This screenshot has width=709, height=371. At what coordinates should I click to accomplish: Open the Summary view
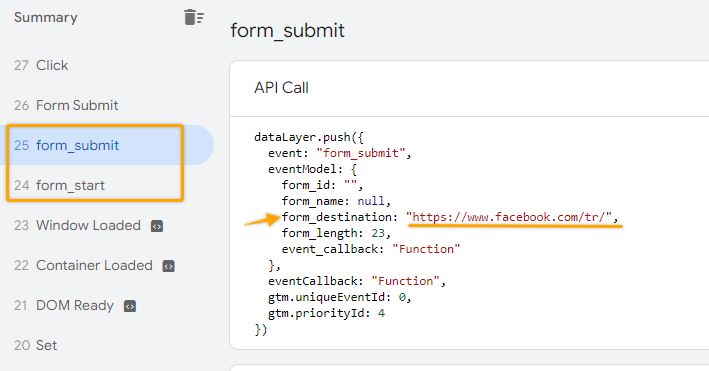click(46, 17)
